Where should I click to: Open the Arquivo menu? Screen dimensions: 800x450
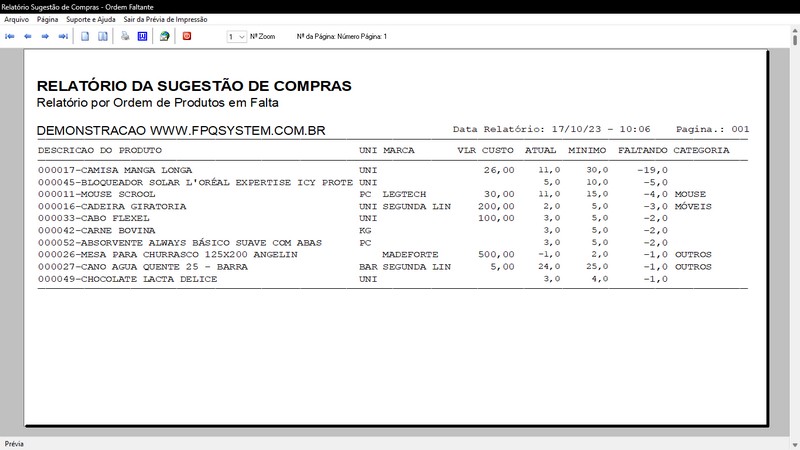(16, 19)
